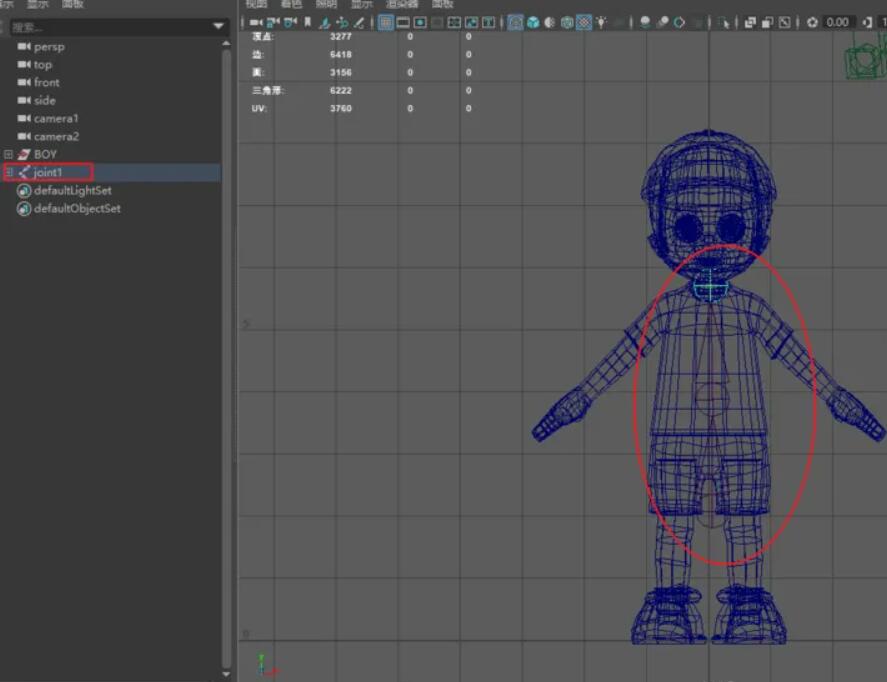Click the gear icon beside exposure value
Viewport: 887px width, 682px height.
pos(812,22)
